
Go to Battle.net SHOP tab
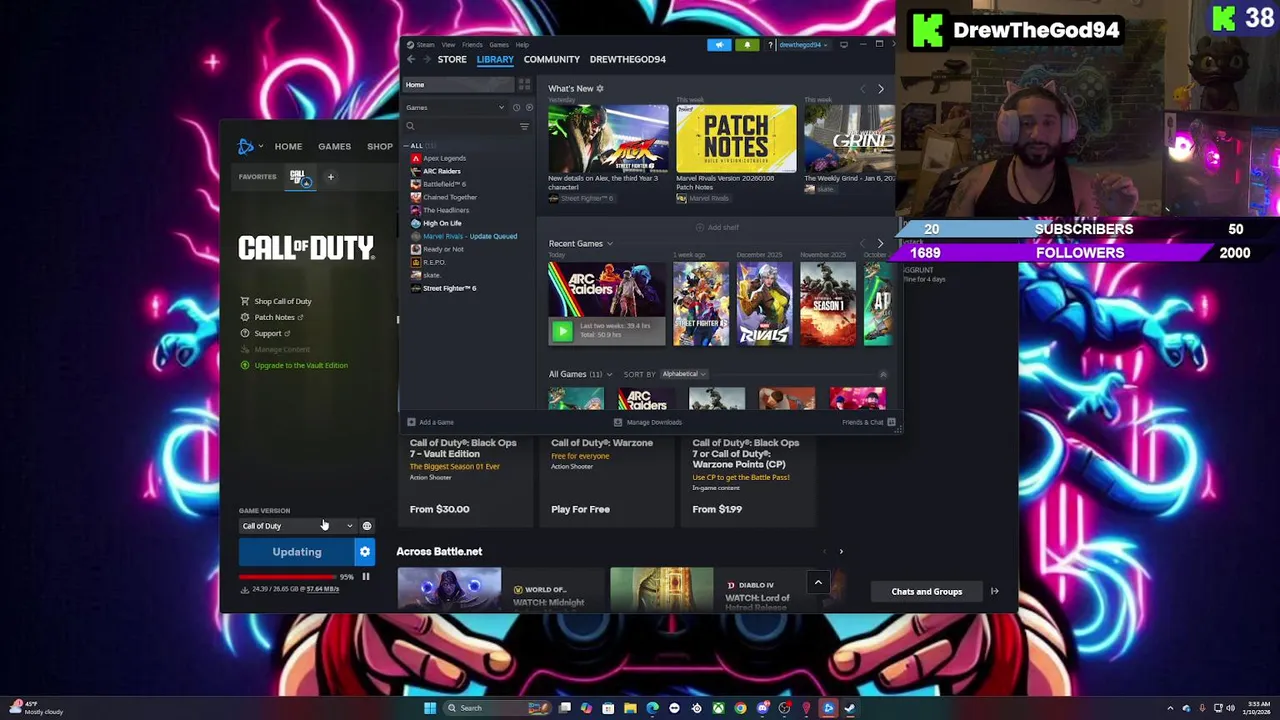[380, 147]
